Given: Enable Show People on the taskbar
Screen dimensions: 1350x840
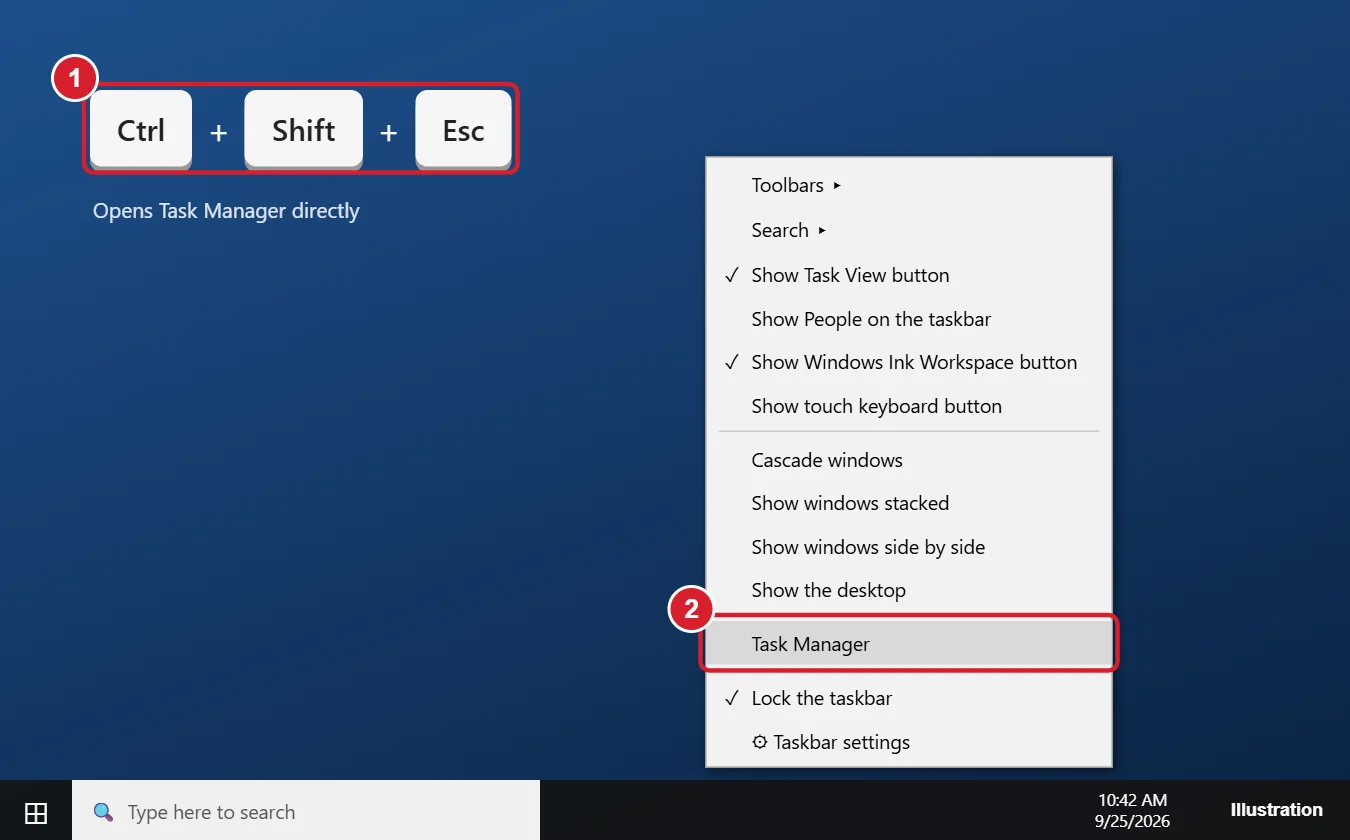Looking at the screenshot, I should click(909, 319).
